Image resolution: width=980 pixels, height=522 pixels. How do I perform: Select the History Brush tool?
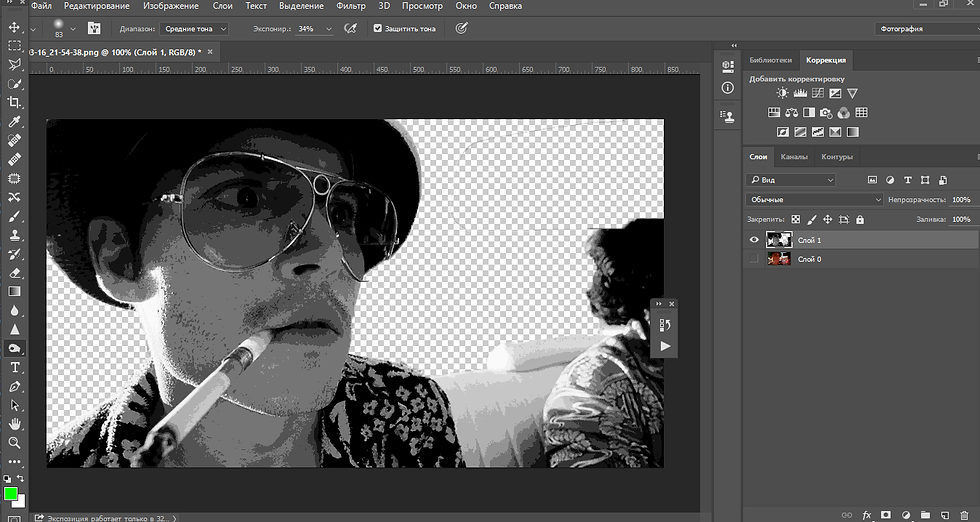pos(14,254)
